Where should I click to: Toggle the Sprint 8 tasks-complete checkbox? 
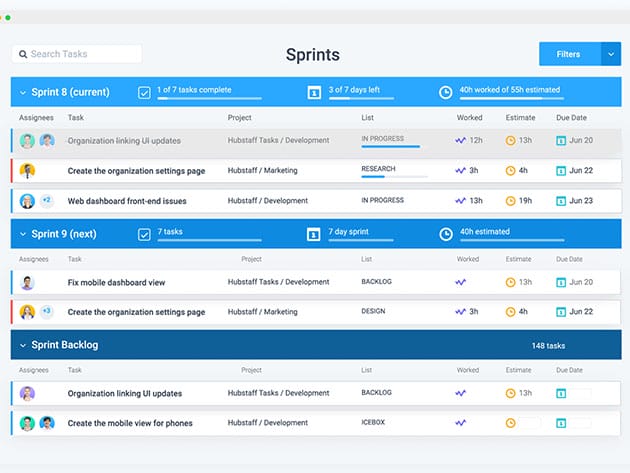144,92
